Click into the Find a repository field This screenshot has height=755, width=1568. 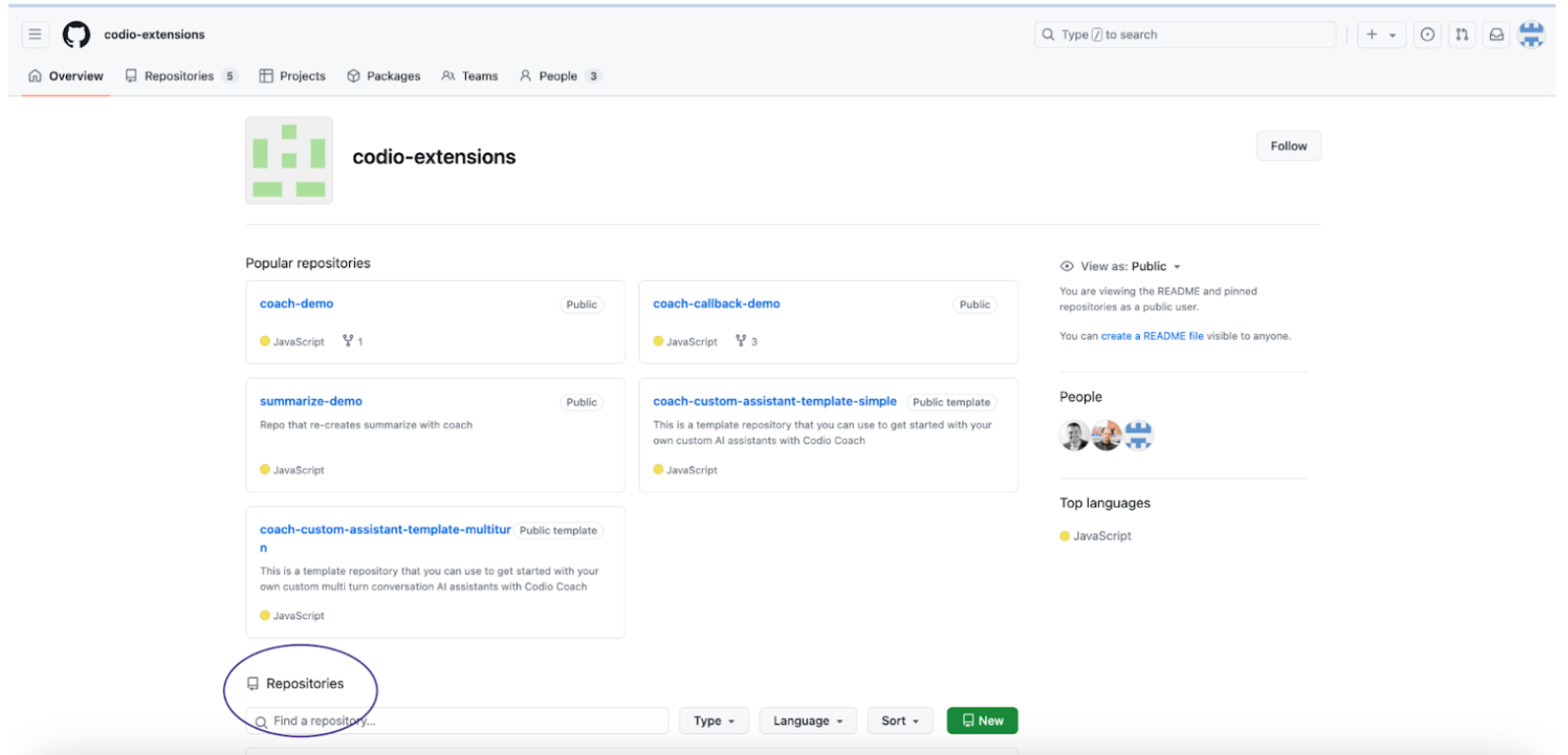click(x=457, y=721)
